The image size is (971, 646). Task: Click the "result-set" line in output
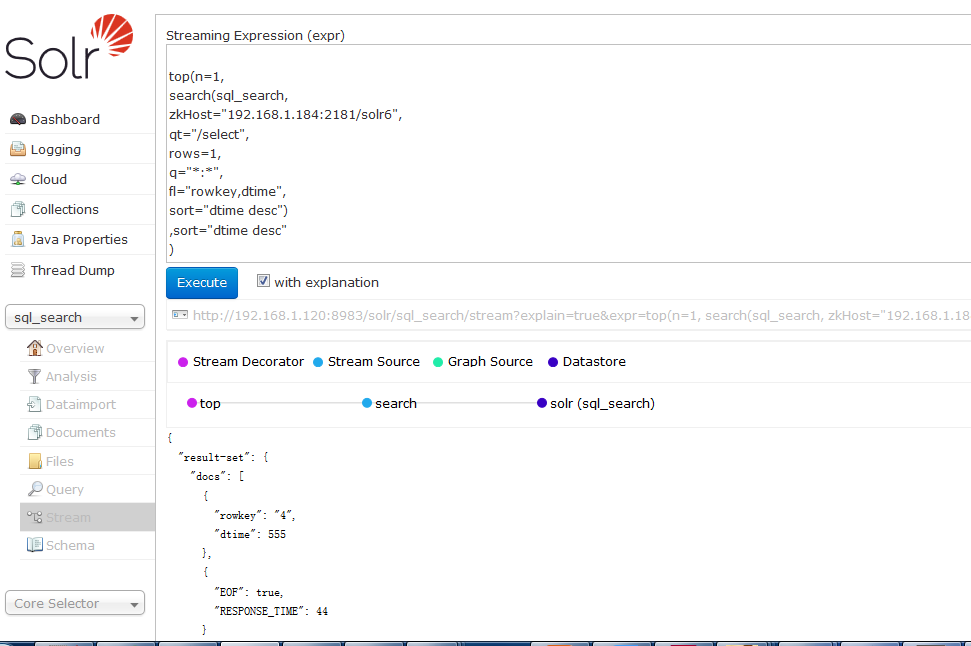pos(223,457)
